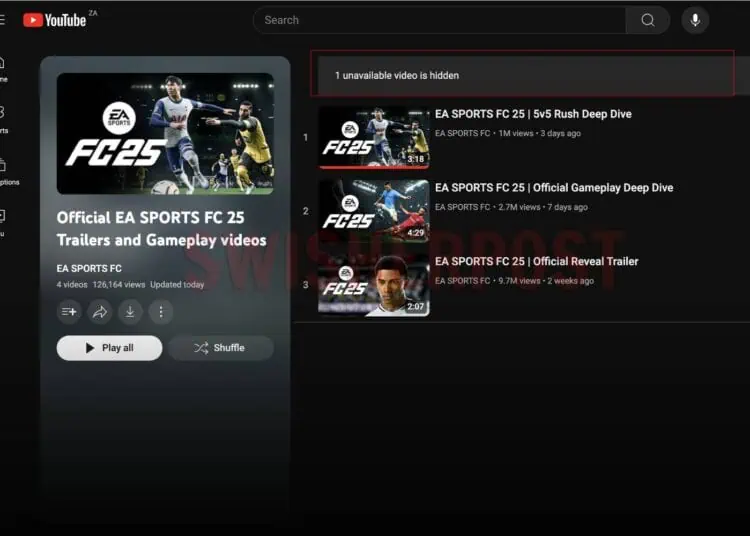Viewport: 750px width, 536px height.
Task: Open the 5v5 Rush Deep Dive thumbnail
Action: [x=374, y=137]
